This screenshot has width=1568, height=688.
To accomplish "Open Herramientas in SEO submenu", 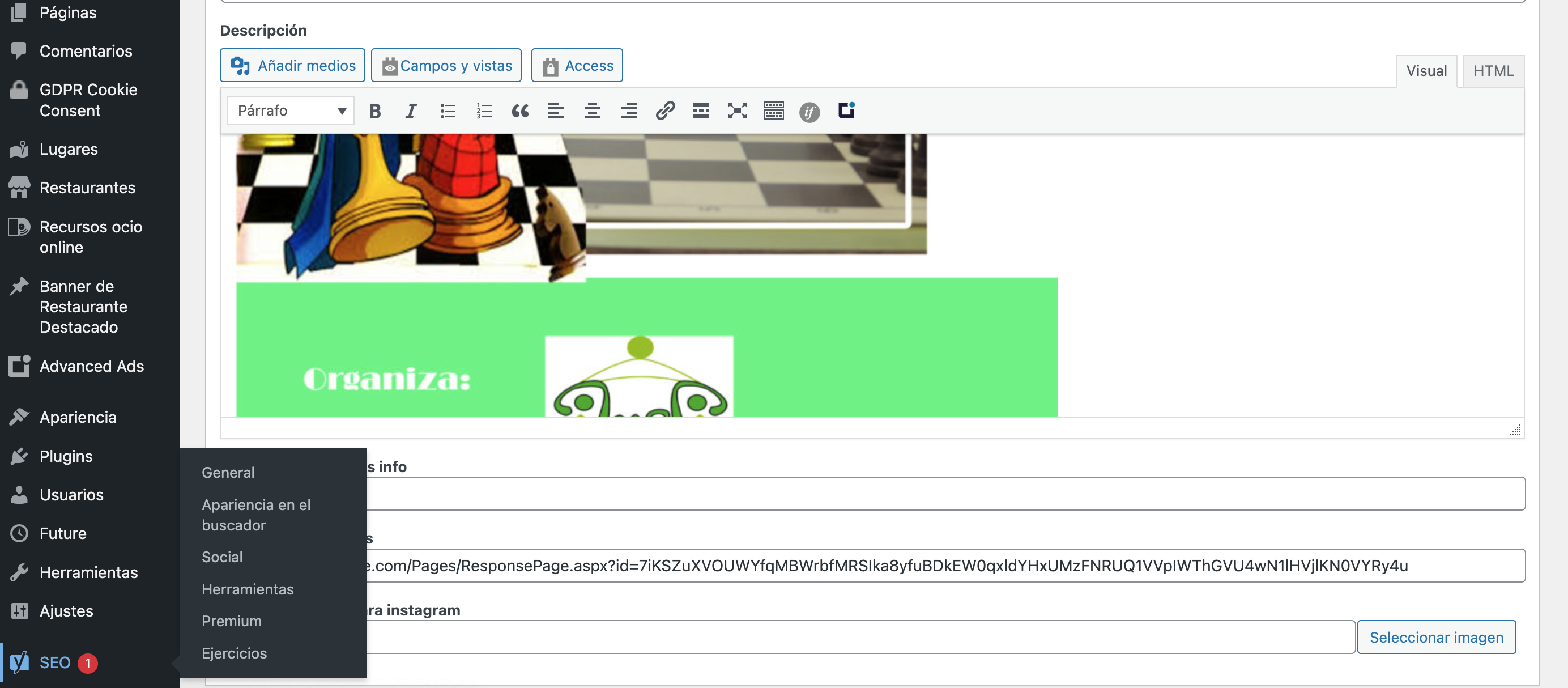I will 248,589.
